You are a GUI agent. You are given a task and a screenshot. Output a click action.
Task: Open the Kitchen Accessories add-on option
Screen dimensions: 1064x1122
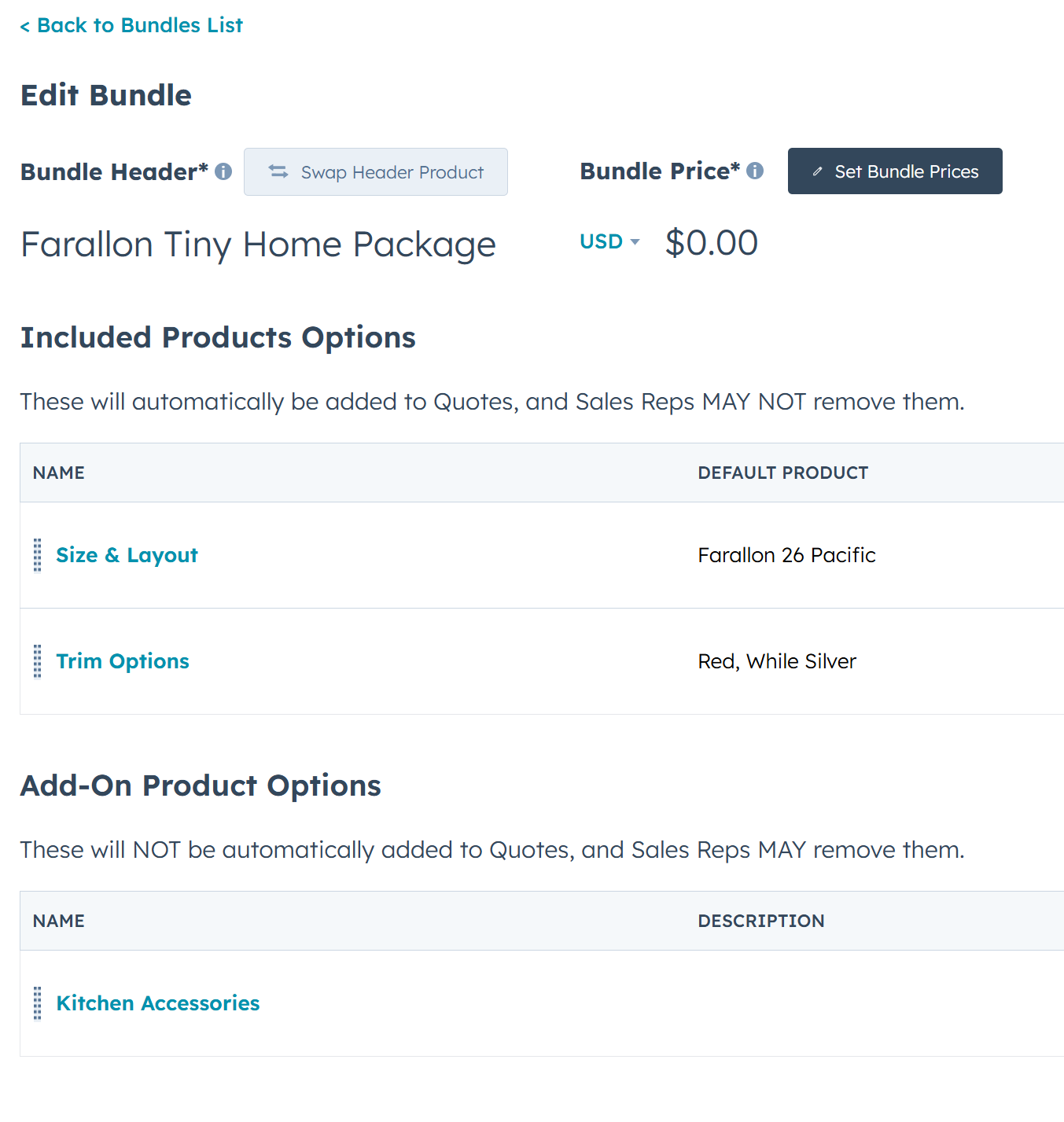click(x=157, y=1003)
